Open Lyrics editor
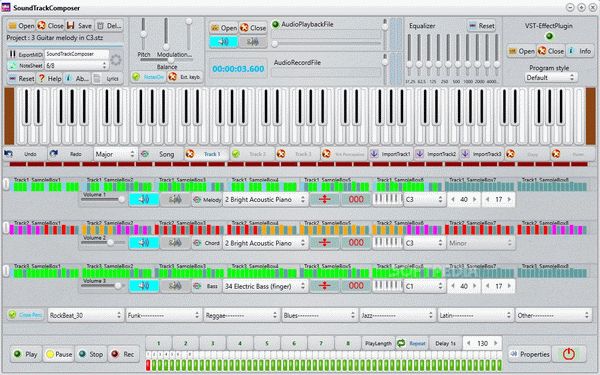600x375 pixels. pos(108,78)
